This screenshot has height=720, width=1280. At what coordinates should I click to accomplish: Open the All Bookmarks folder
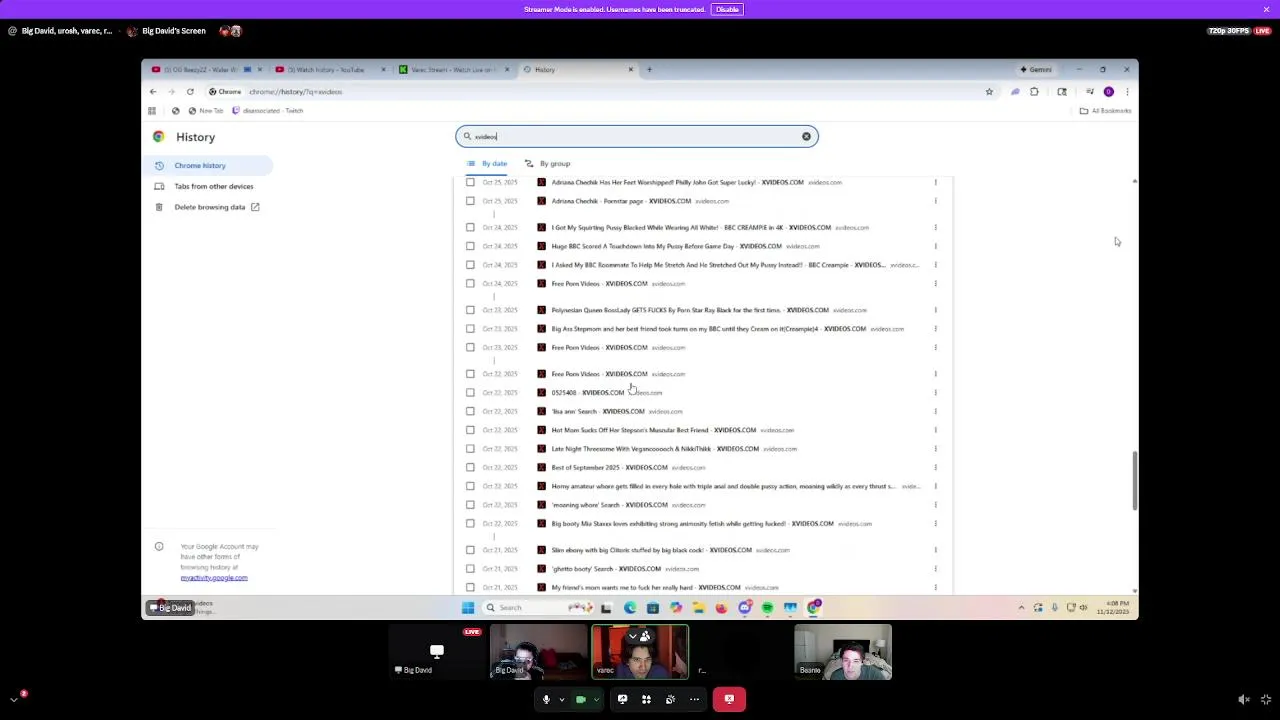pyautogui.click(x=1105, y=111)
